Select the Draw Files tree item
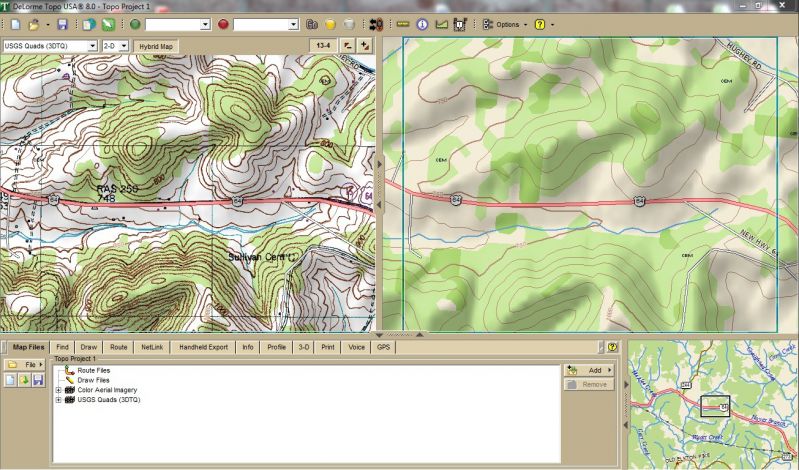 tap(93, 380)
